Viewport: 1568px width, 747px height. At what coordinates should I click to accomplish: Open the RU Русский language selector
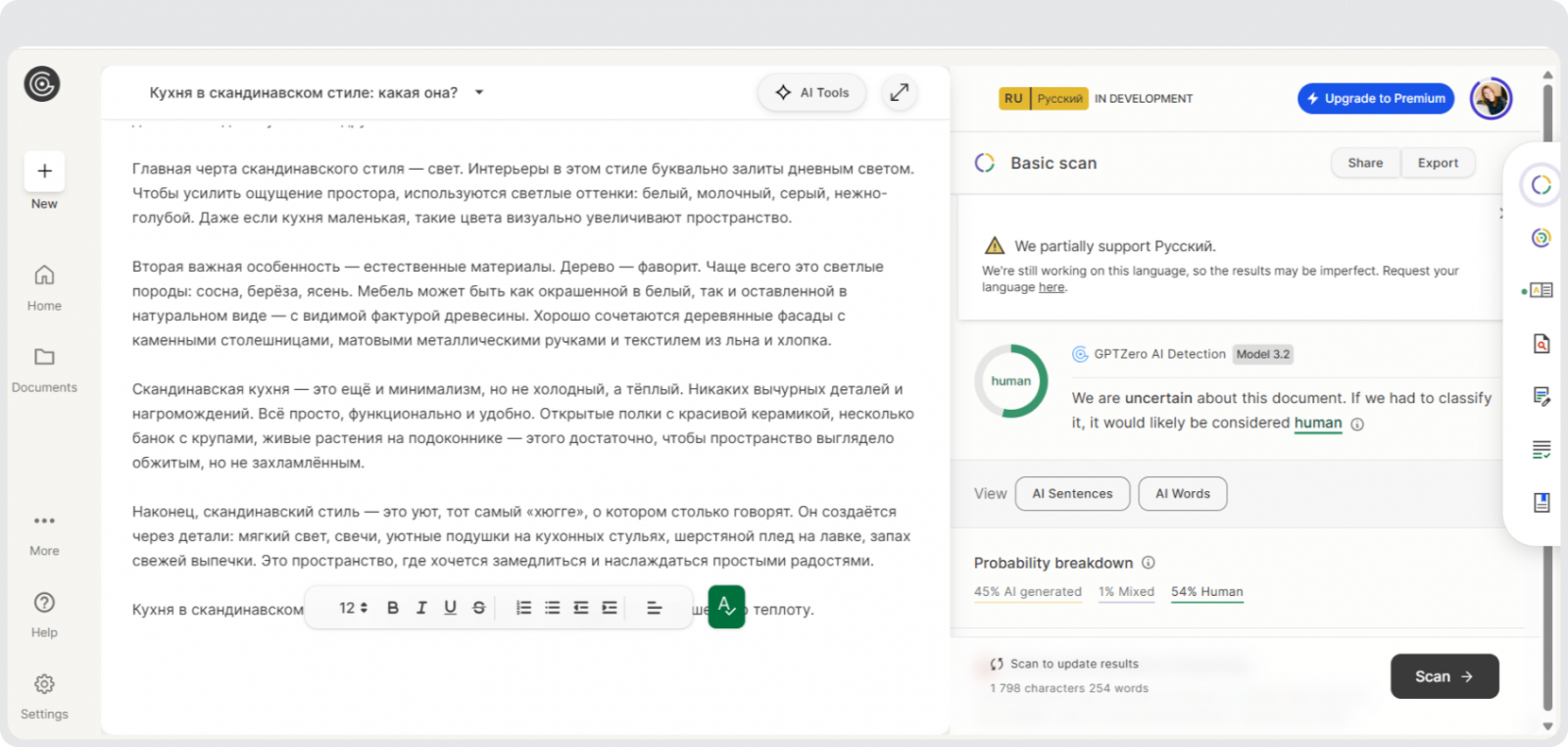pos(1044,98)
